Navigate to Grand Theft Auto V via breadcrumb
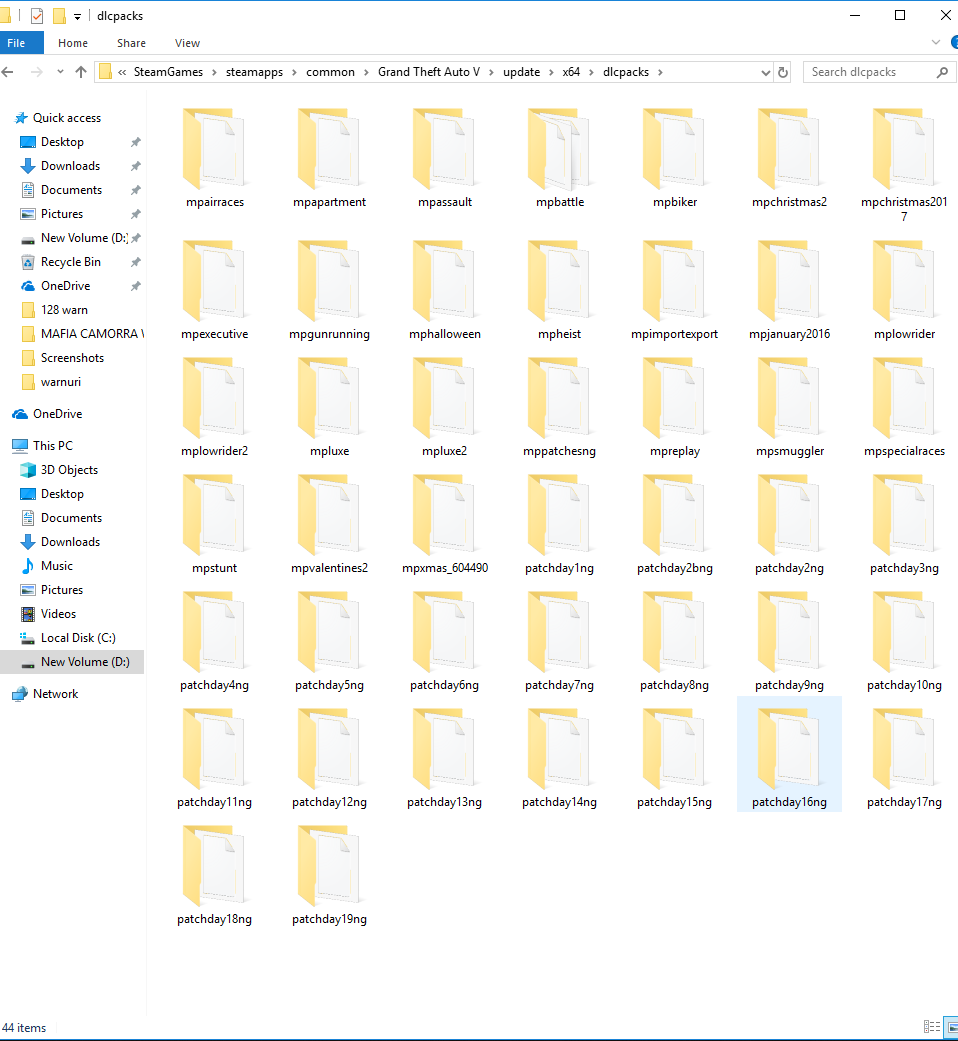The width and height of the screenshot is (958, 1041). (x=430, y=71)
